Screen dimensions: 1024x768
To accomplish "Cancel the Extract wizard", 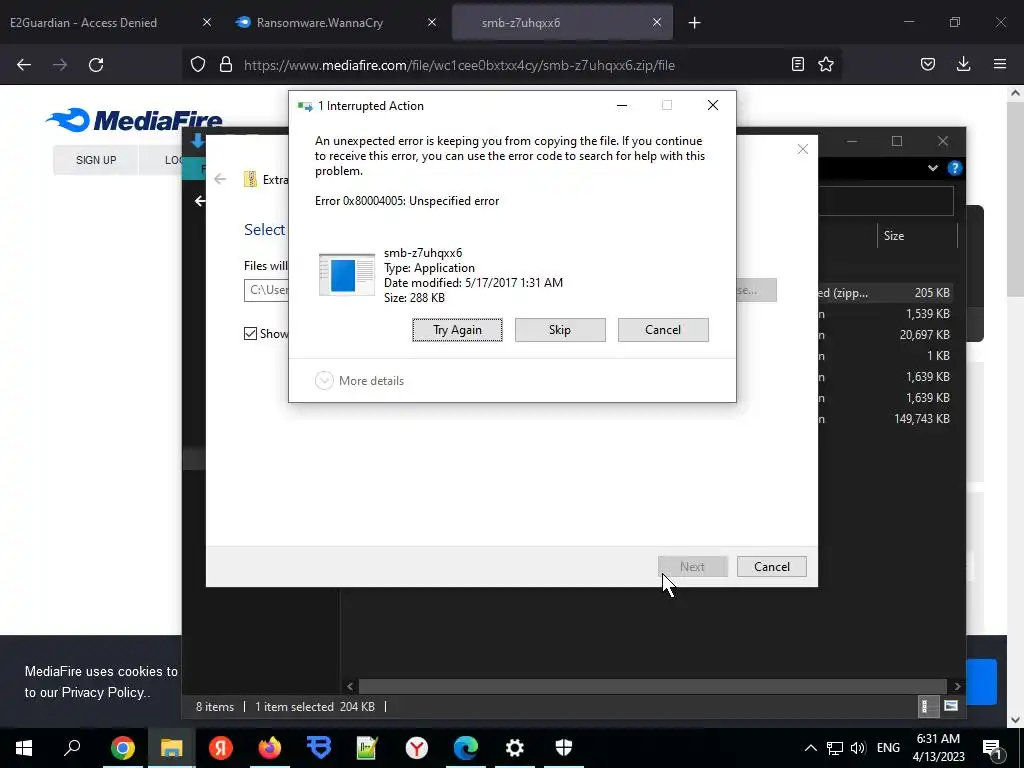I will tap(772, 567).
